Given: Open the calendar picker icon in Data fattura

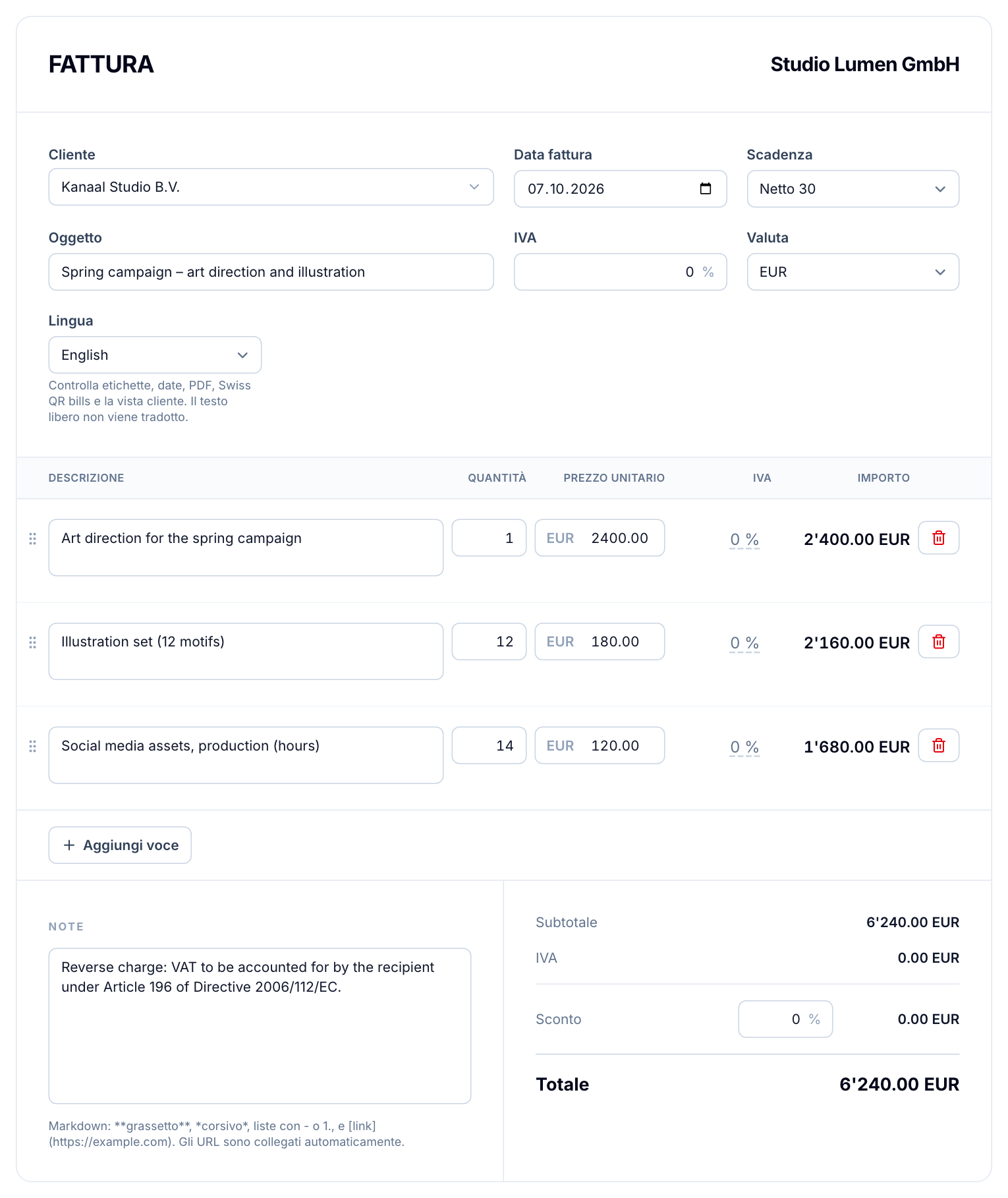Looking at the screenshot, I should [705, 188].
